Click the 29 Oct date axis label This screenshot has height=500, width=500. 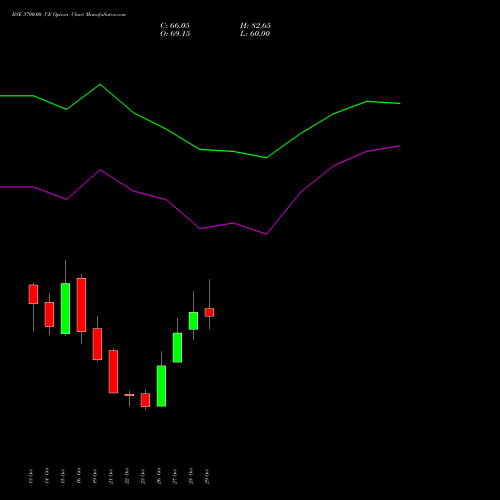pyautogui.click(x=207, y=476)
